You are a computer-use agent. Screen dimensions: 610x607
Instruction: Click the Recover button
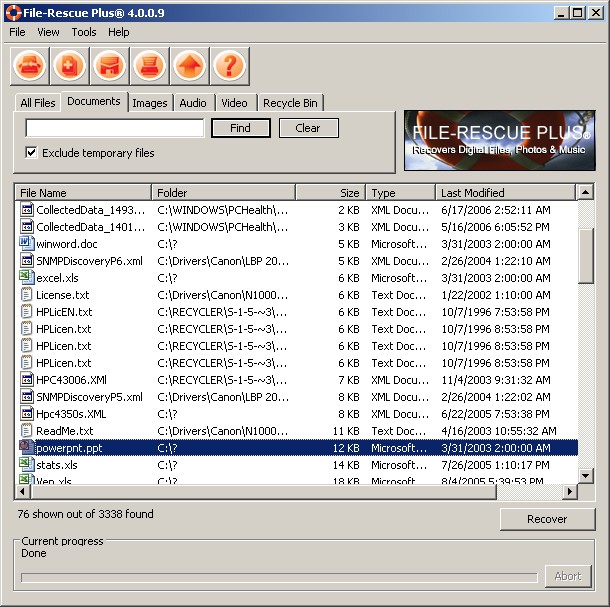[x=547, y=519]
